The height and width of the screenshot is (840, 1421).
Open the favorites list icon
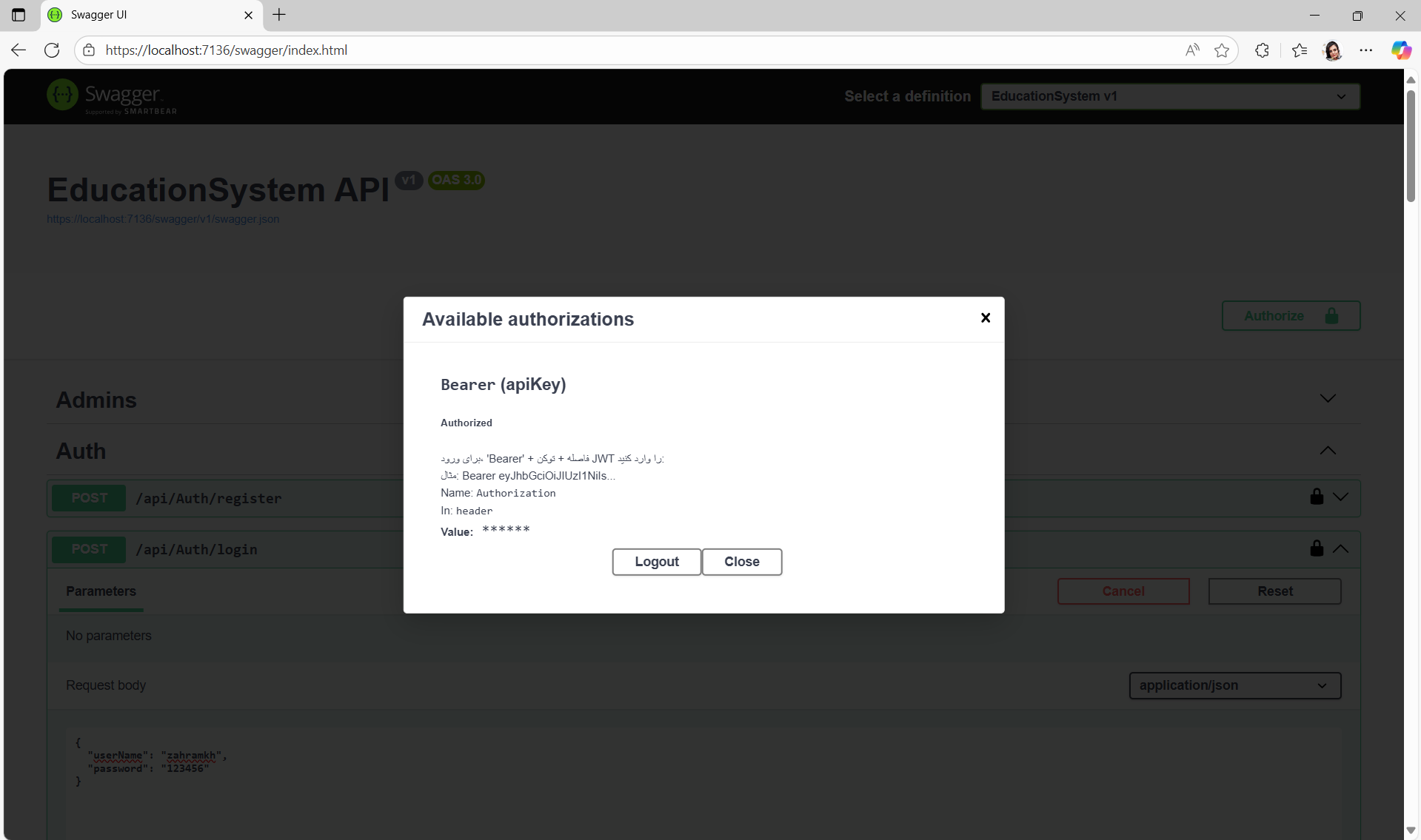point(1299,50)
